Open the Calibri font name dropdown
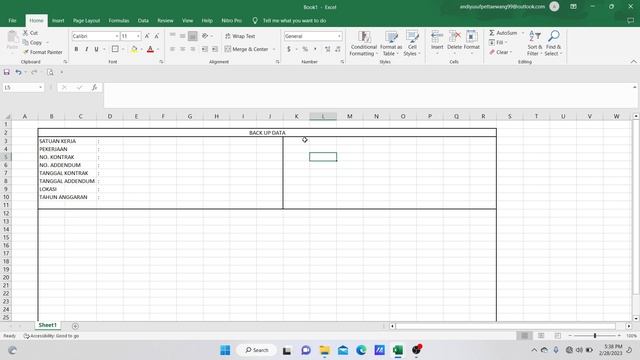The image size is (640, 360). pyautogui.click(x=117, y=36)
